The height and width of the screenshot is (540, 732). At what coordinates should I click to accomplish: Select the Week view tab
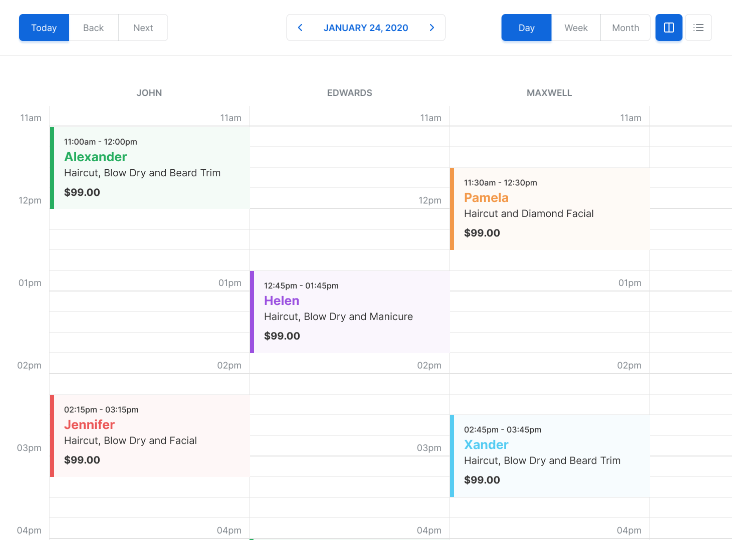(x=576, y=28)
